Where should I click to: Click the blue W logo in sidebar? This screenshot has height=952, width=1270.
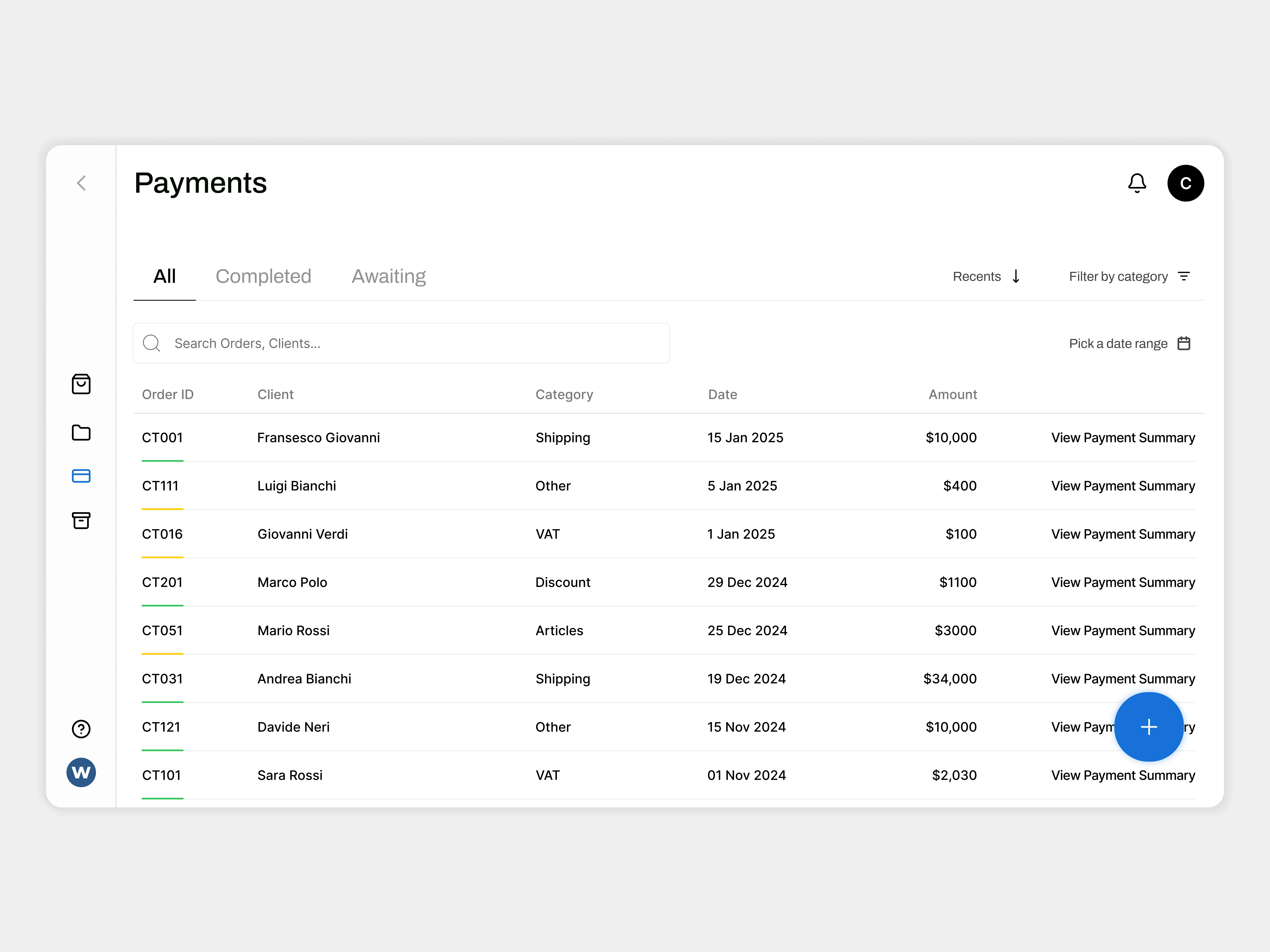click(81, 772)
